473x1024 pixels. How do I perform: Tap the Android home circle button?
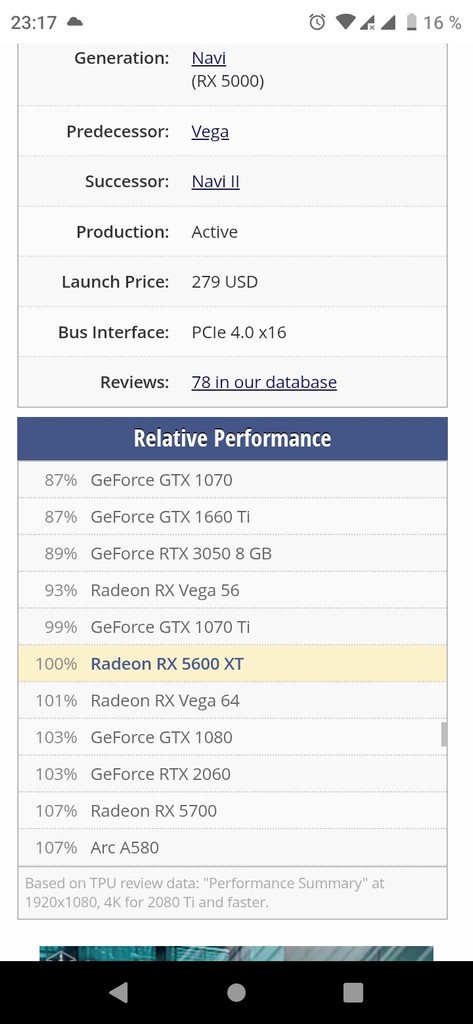[x=236, y=993]
